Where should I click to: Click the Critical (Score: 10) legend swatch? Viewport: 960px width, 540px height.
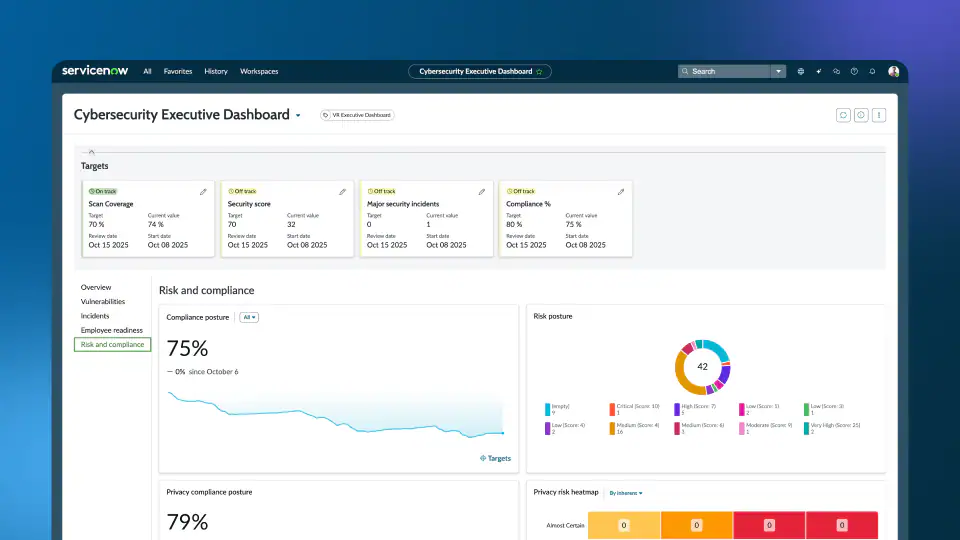click(x=612, y=410)
